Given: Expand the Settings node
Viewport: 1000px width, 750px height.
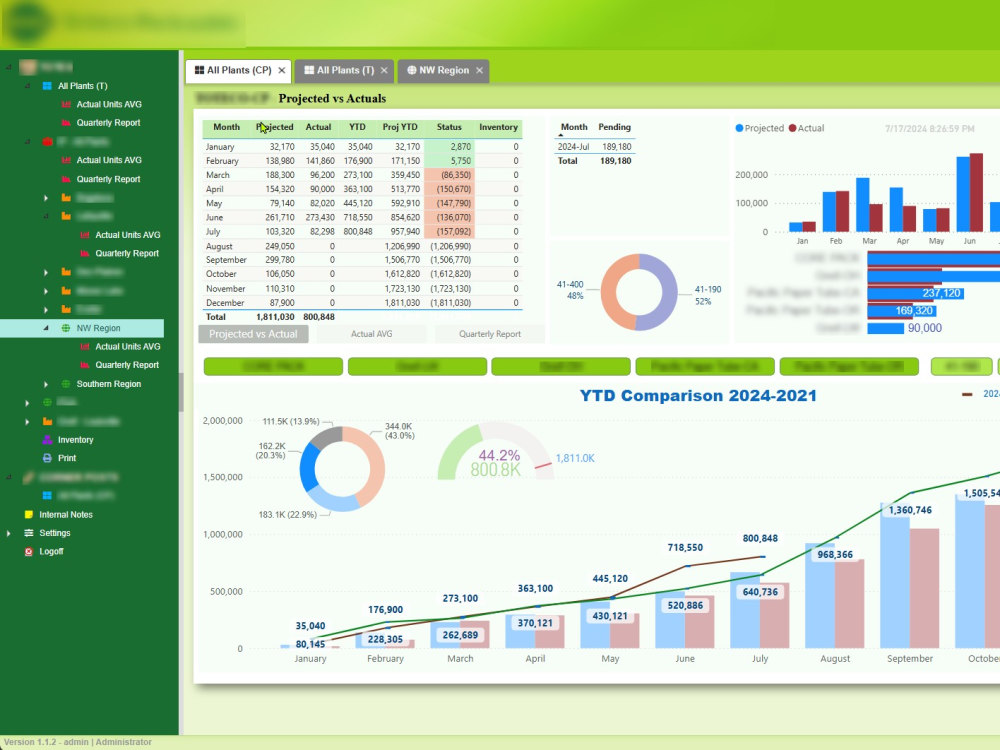Looking at the screenshot, I should [x=8, y=533].
